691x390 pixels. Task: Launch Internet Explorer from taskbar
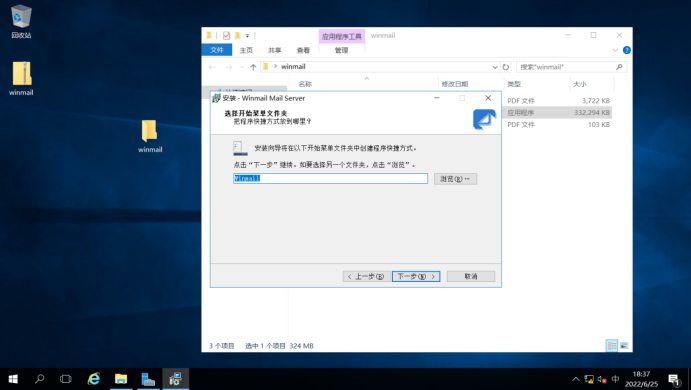tap(94, 379)
